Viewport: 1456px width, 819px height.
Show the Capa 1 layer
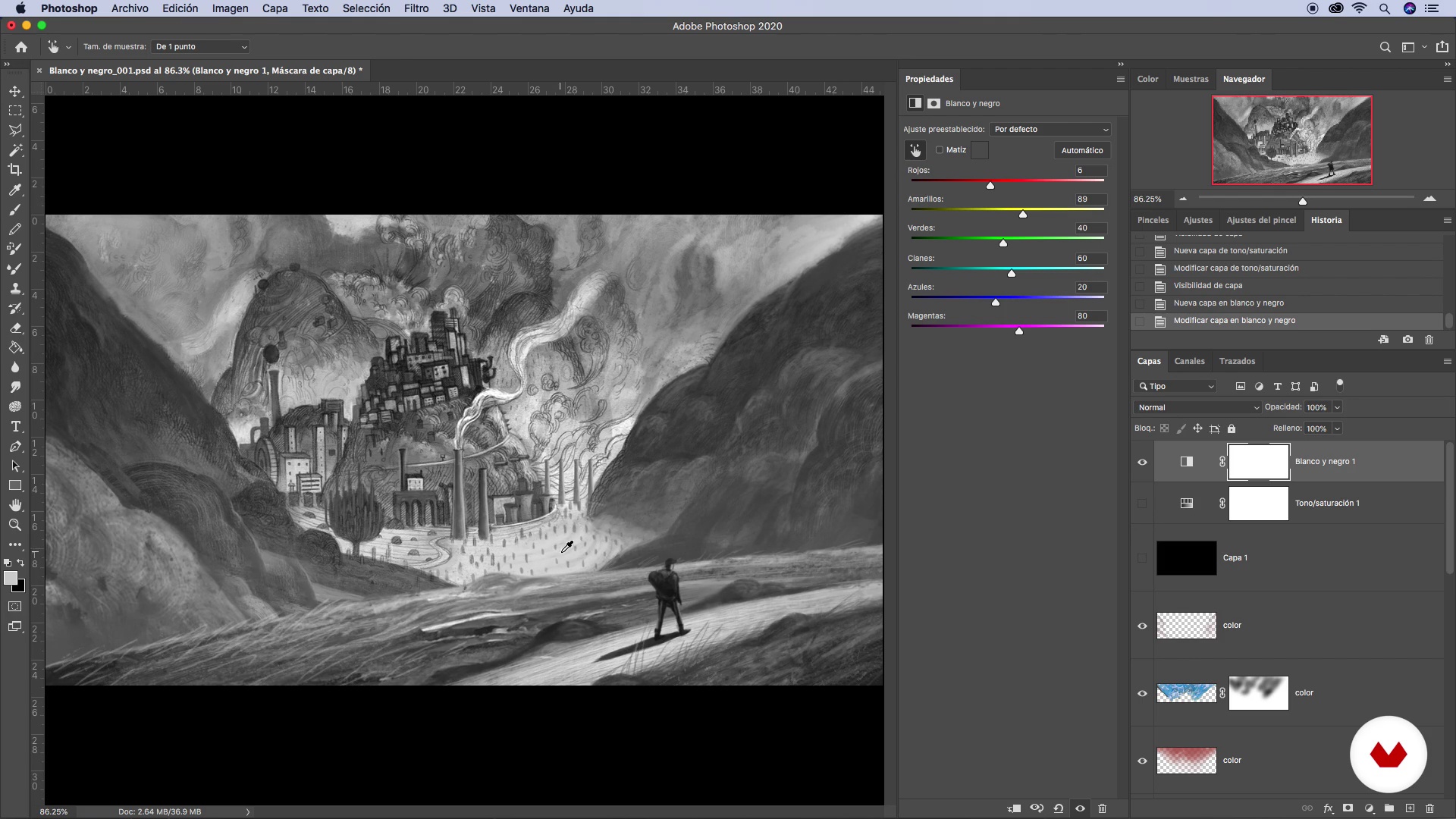coord(1142,558)
